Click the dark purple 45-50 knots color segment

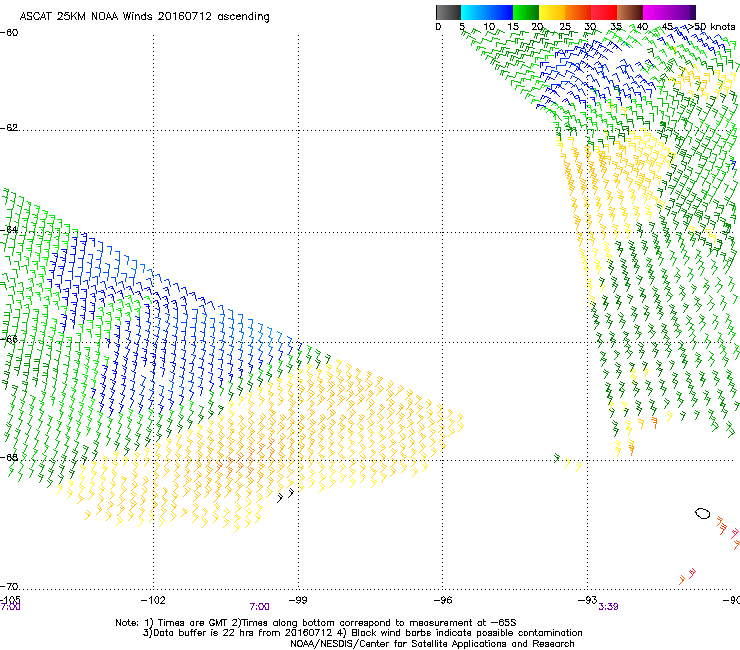tap(682, 12)
